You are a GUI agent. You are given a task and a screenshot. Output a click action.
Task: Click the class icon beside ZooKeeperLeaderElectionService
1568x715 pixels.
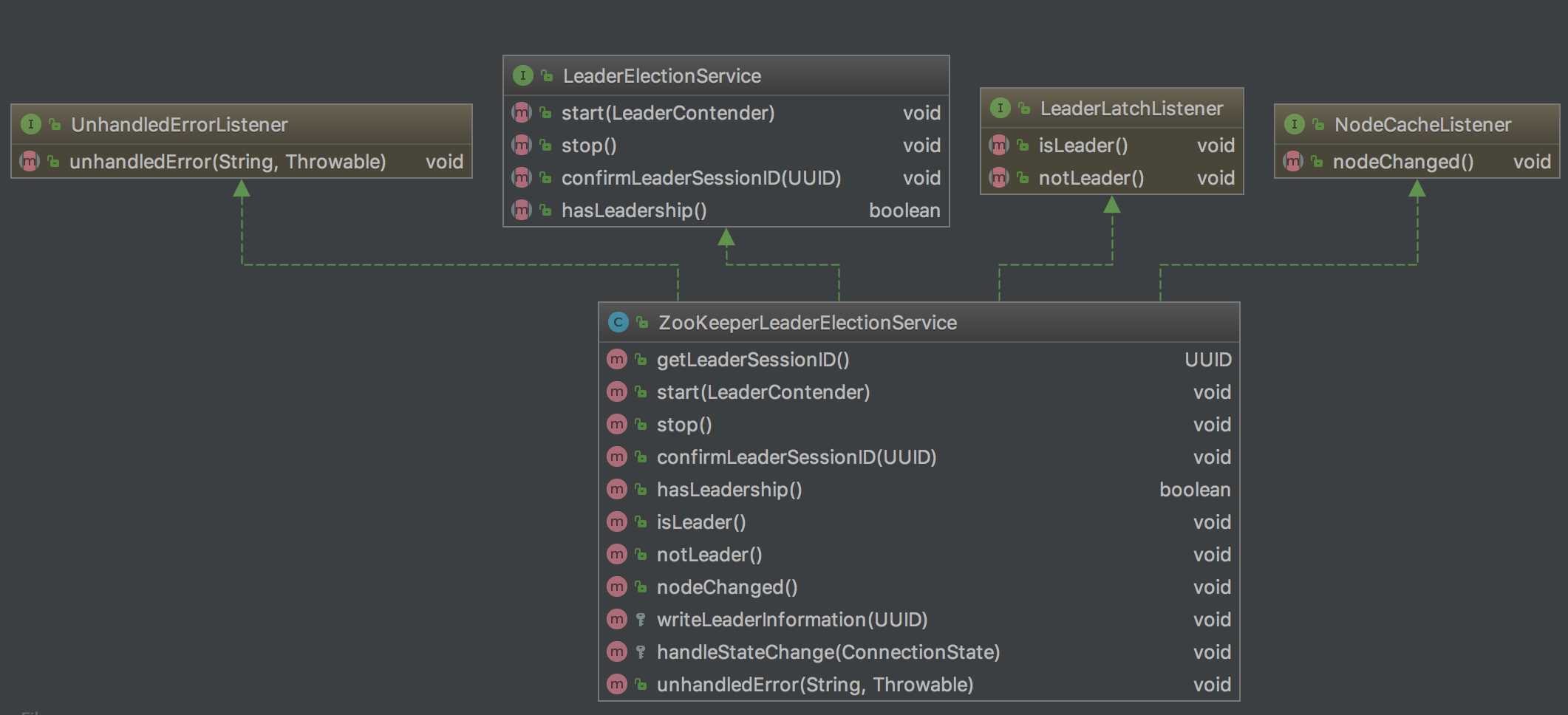click(x=618, y=322)
